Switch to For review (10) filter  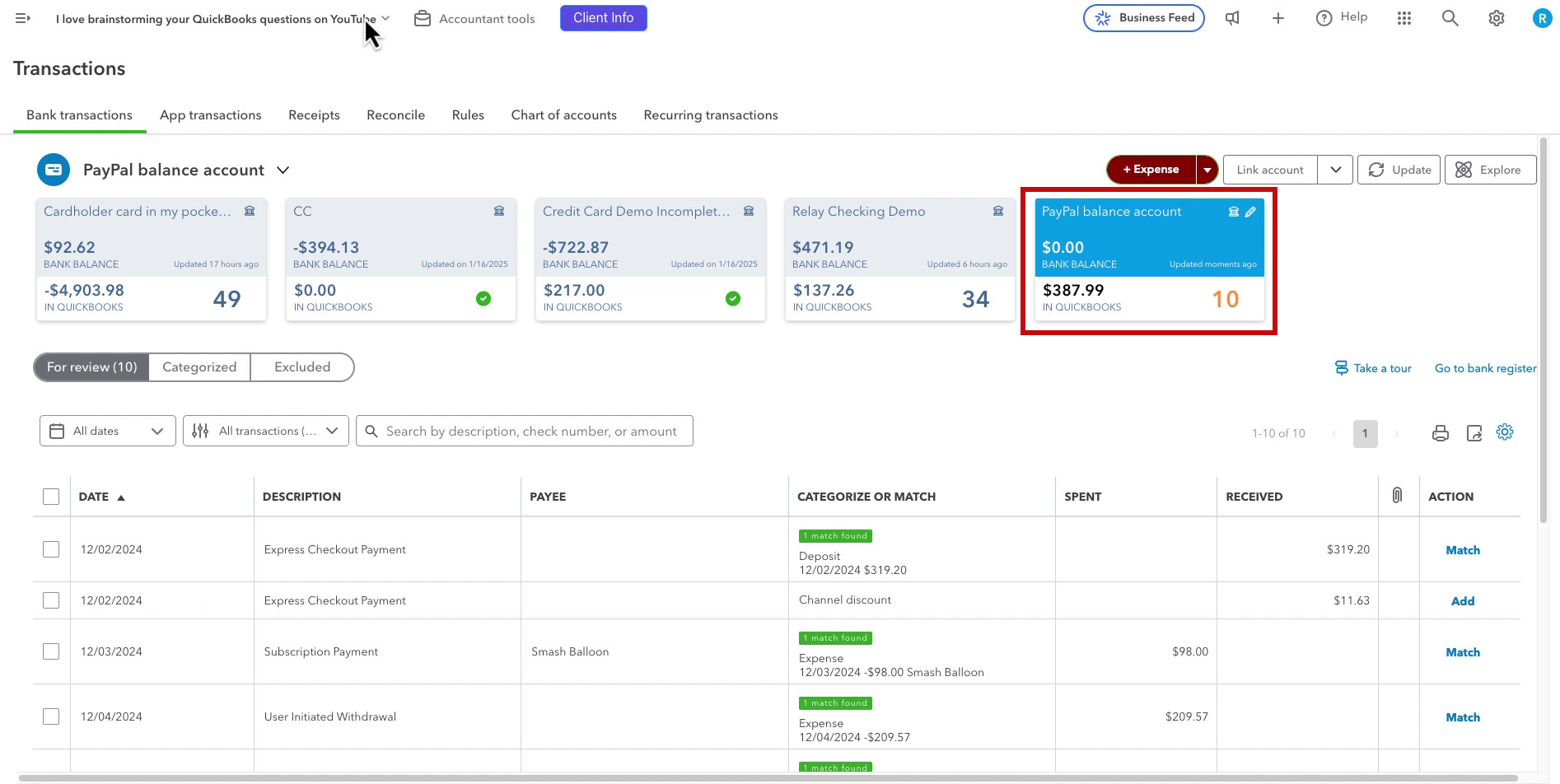(91, 367)
